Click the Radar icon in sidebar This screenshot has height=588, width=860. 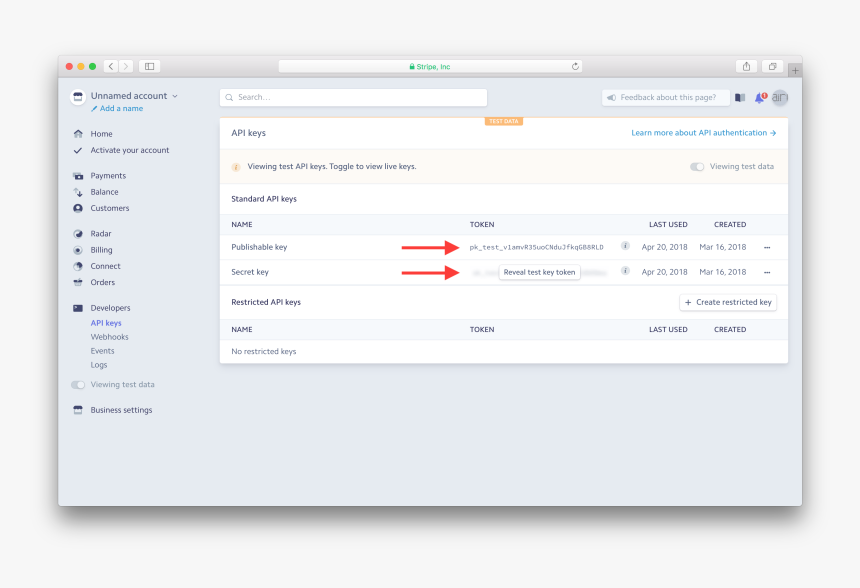tap(78, 234)
